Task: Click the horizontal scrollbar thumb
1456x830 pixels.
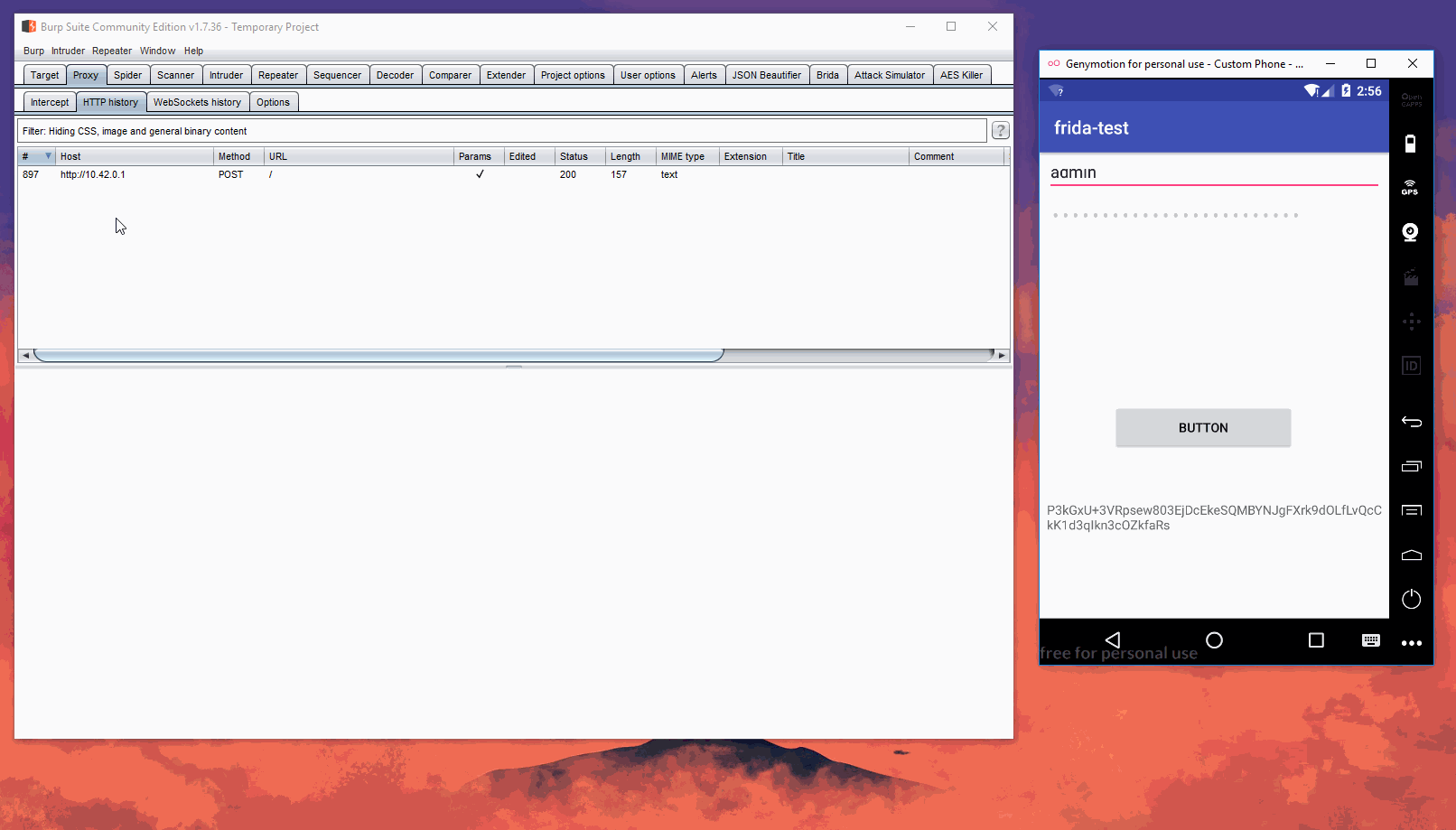Action: pos(378,355)
